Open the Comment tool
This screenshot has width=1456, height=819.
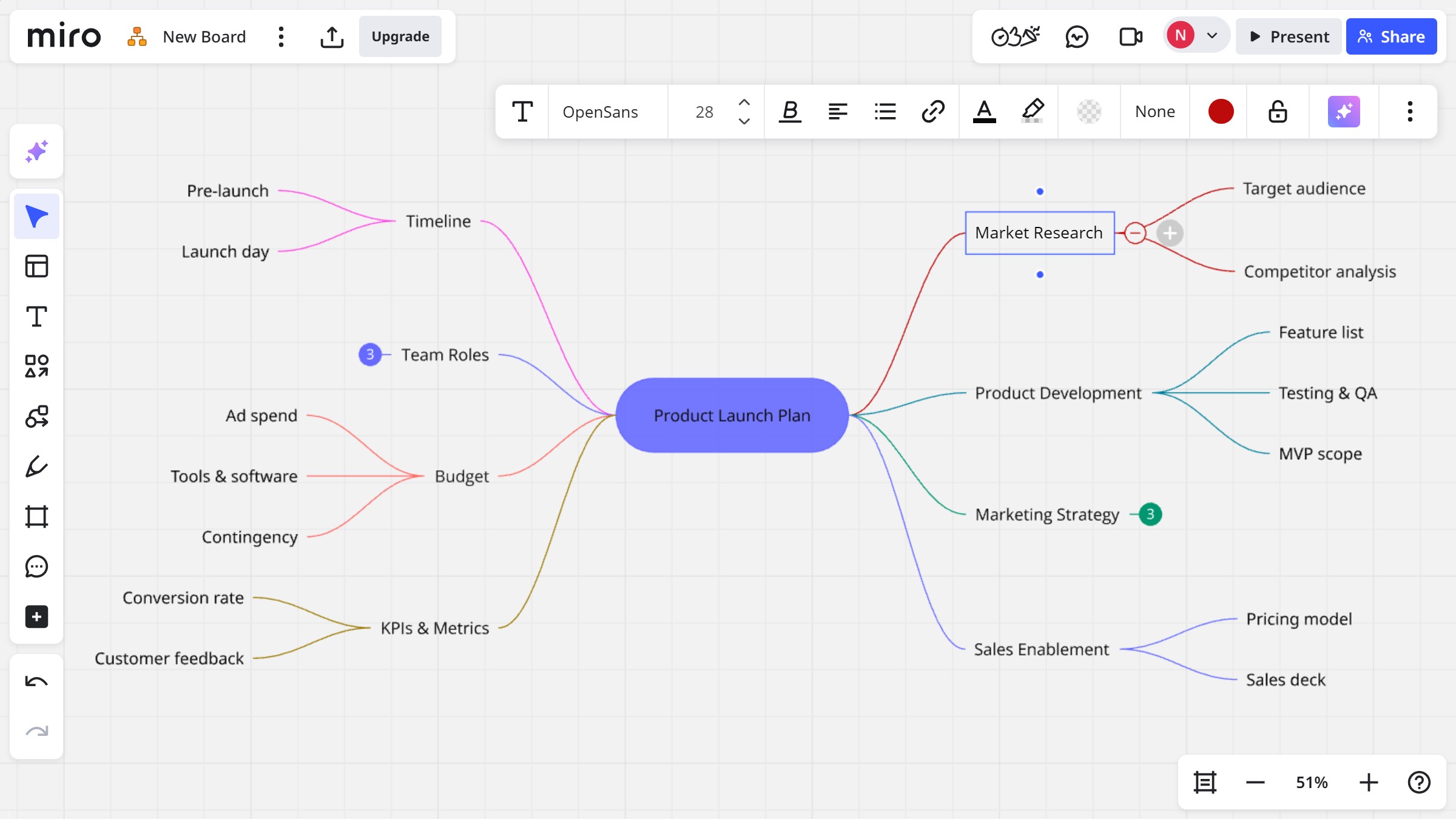[36, 567]
